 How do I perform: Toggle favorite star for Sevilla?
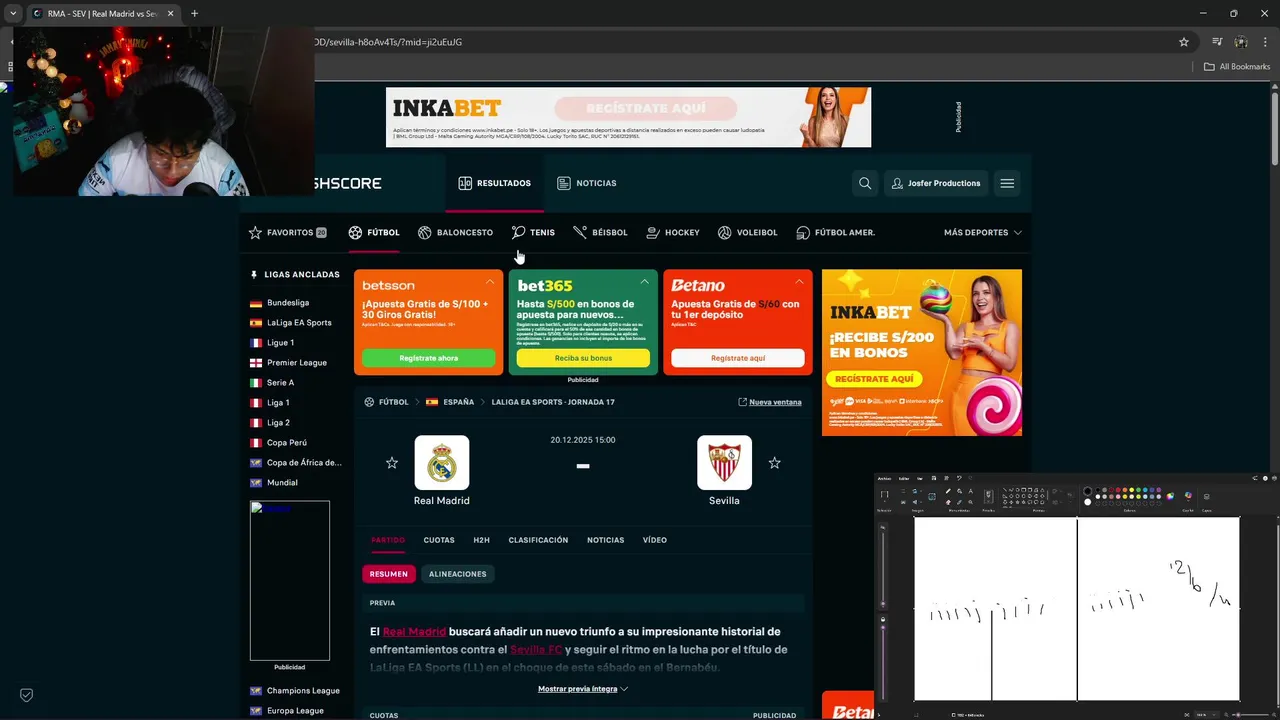pyautogui.click(x=774, y=463)
